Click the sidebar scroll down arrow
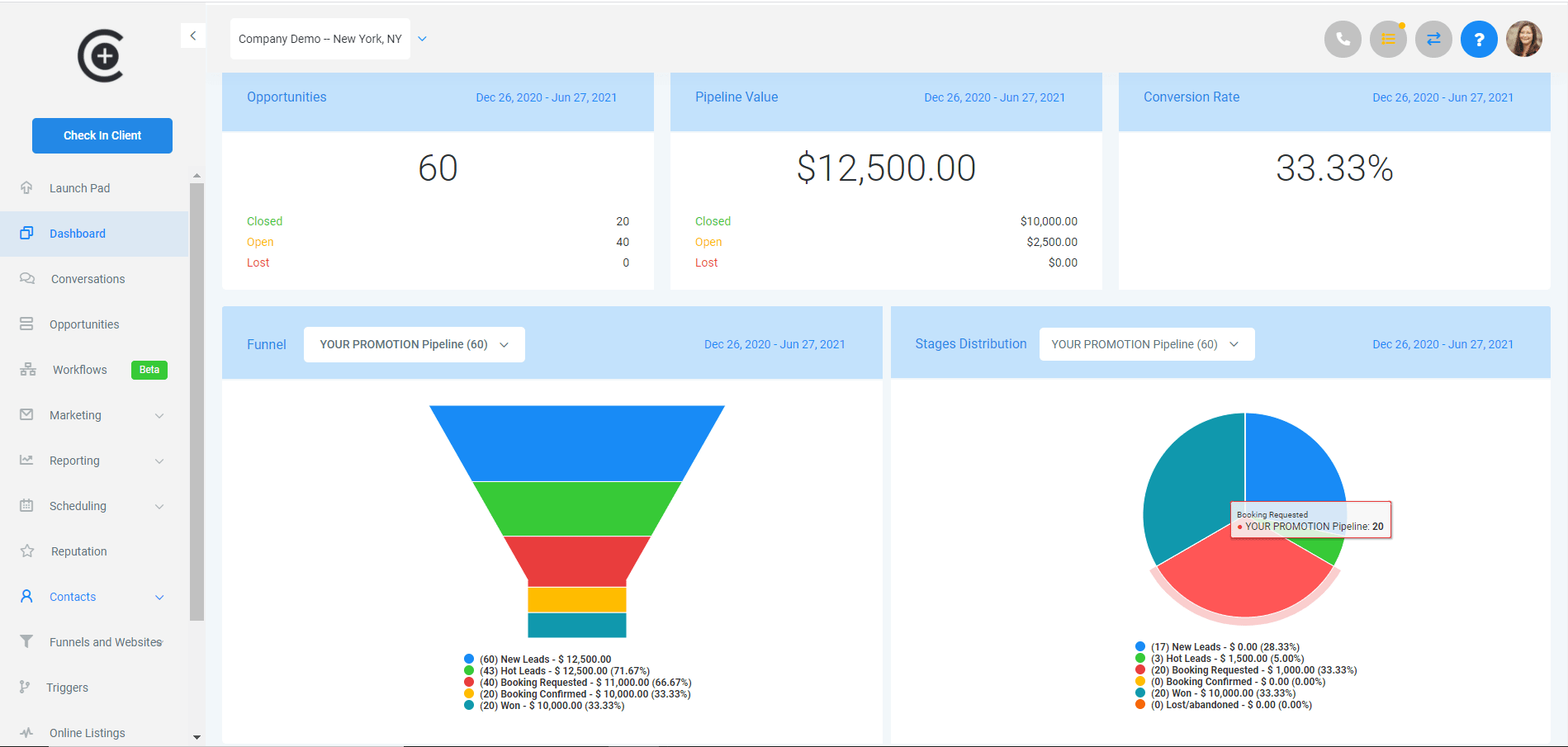The image size is (1568, 747). click(197, 737)
